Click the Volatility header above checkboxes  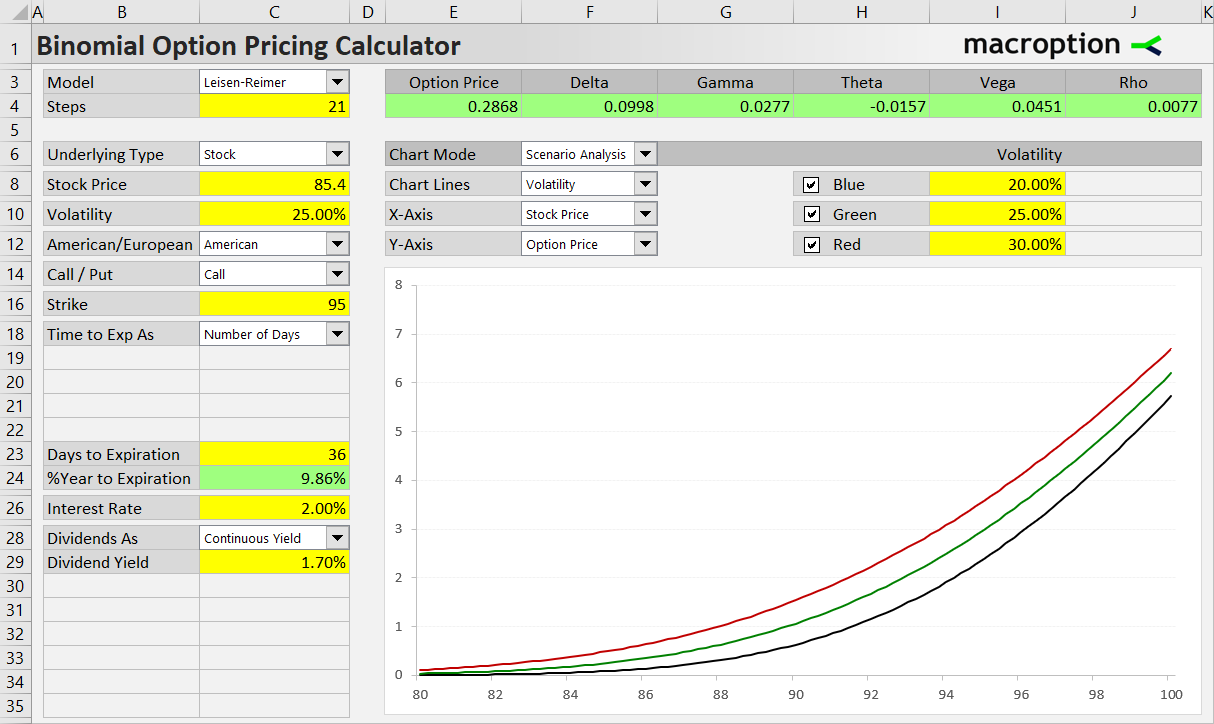pyautogui.click(x=1029, y=154)
